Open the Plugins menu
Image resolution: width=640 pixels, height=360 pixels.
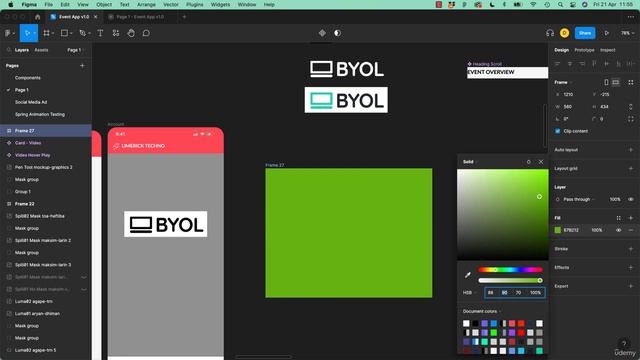click(194, 4)
